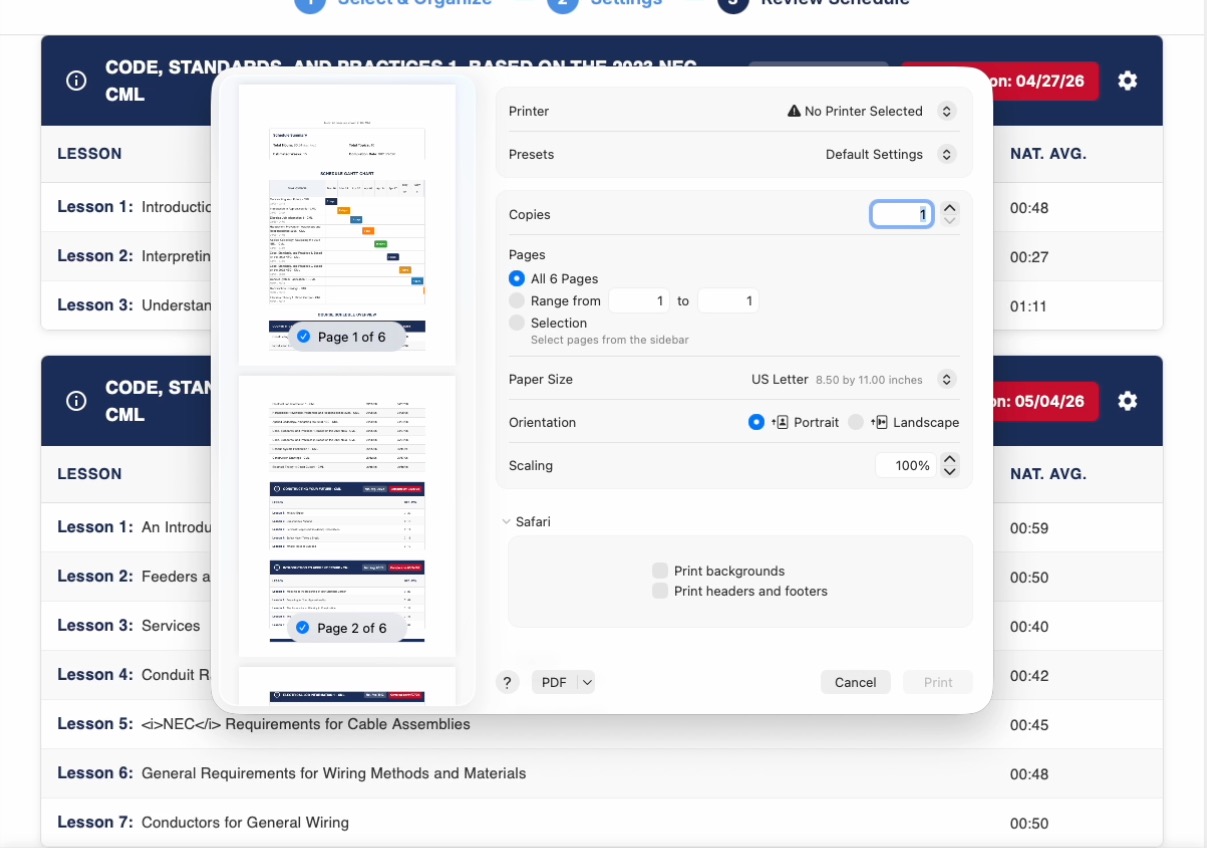This screenshot has width=1207, height=848.
Task: Enable Print backgrounds checkbox
Action: pyautogui.click(x=660, y=571)
